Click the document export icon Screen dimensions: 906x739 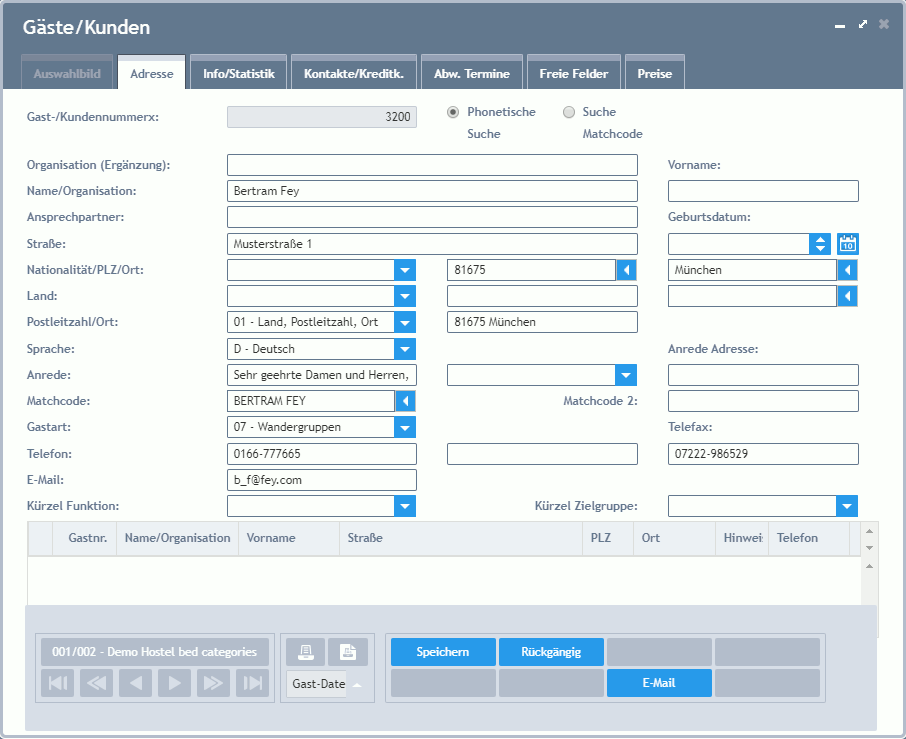click(x=348, y=652)
